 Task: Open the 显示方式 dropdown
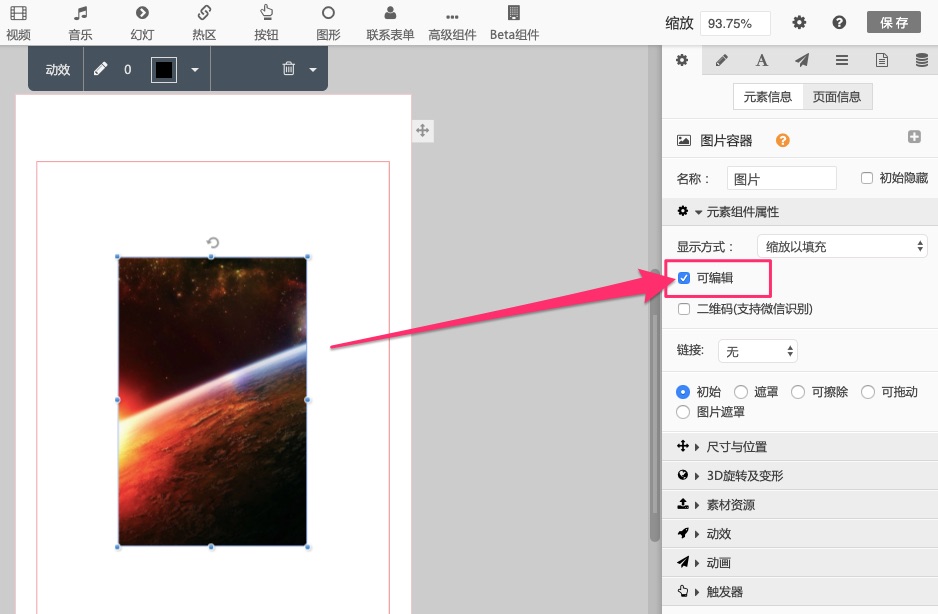[x=842, y=246]
